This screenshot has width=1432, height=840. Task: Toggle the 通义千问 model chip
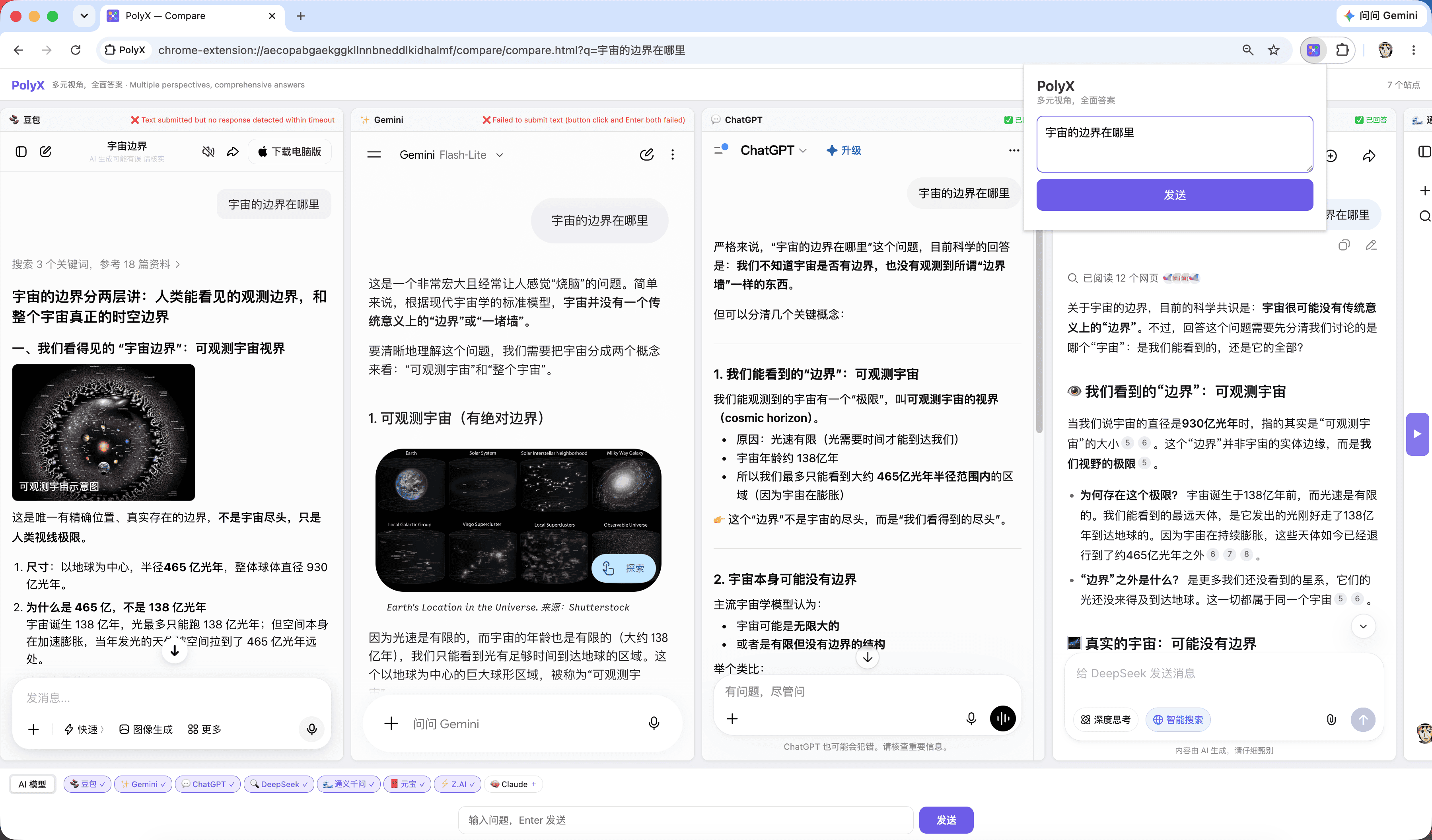point(348,784)
